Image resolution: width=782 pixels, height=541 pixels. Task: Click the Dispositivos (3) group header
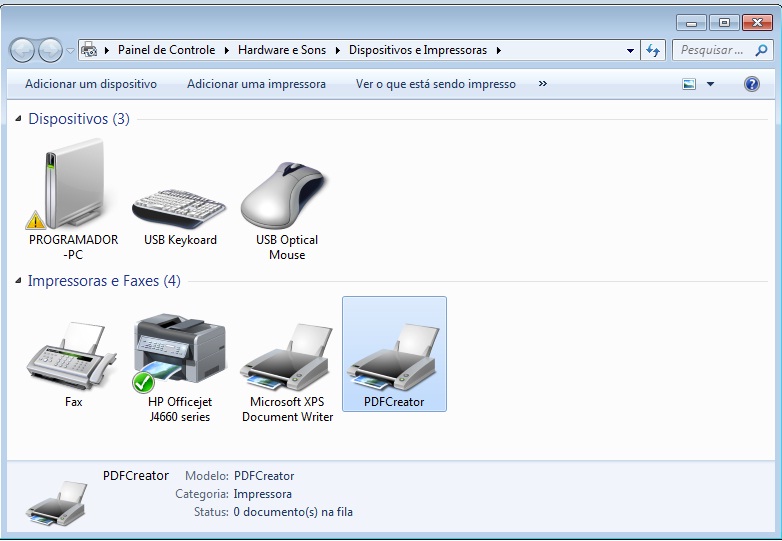point(79,119)
